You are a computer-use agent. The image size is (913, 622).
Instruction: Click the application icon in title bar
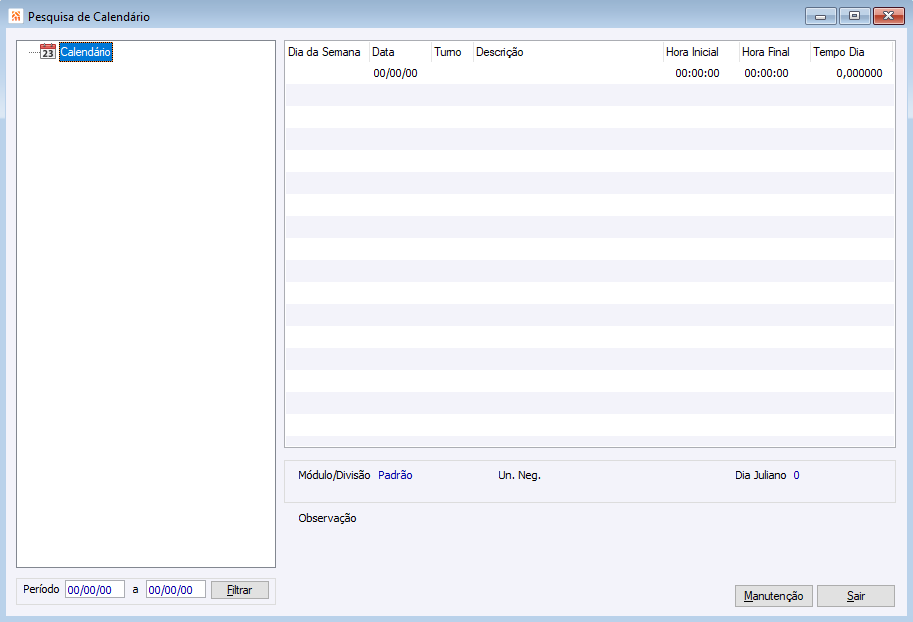click(16, 16)
